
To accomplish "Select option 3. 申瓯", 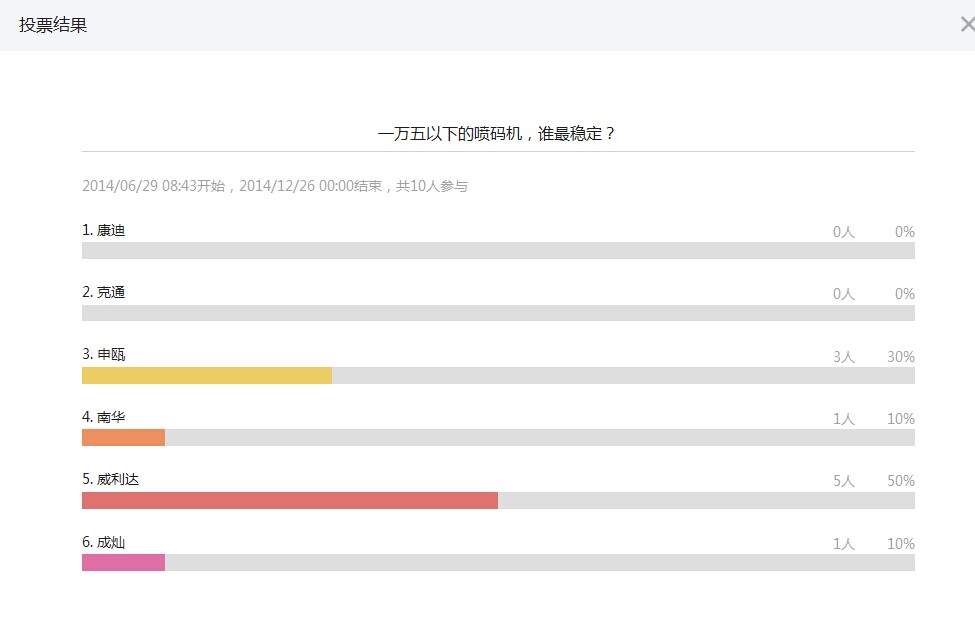I will point(104,354).
